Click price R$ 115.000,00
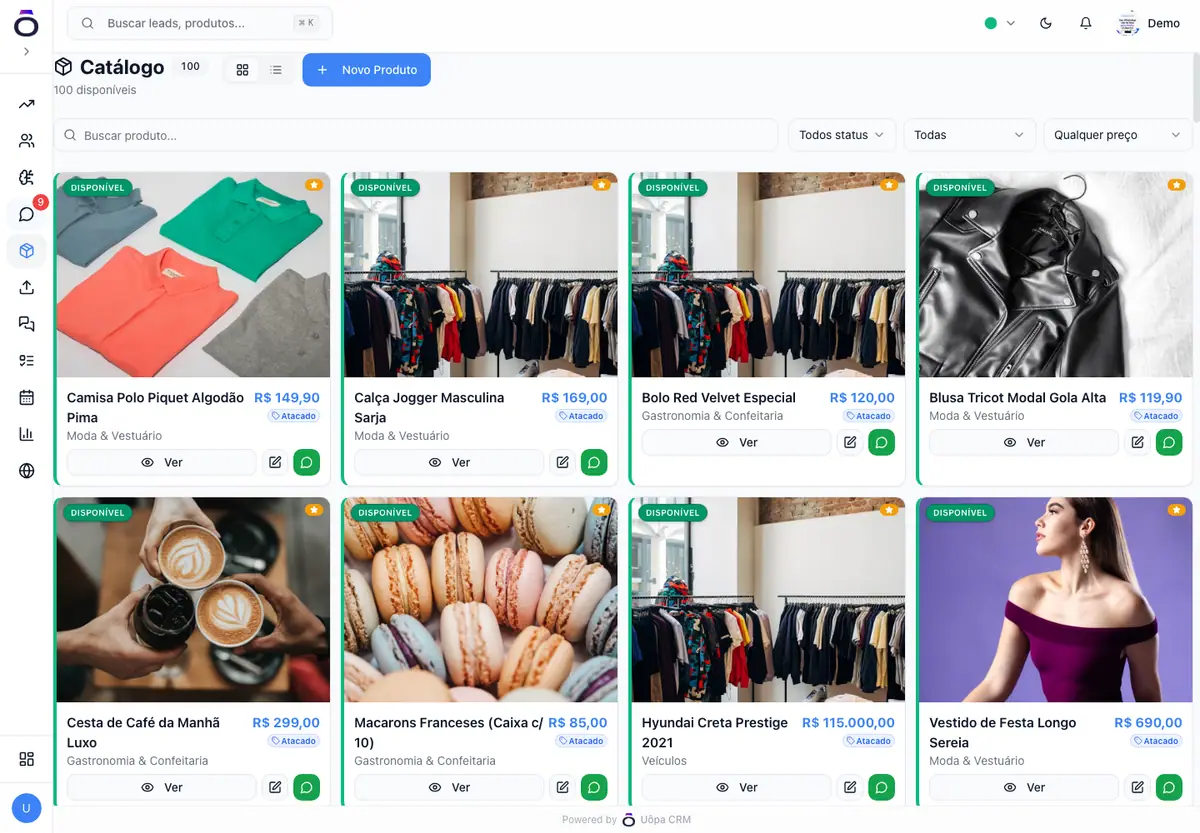Screen dimensions: 1200x833 848,722
